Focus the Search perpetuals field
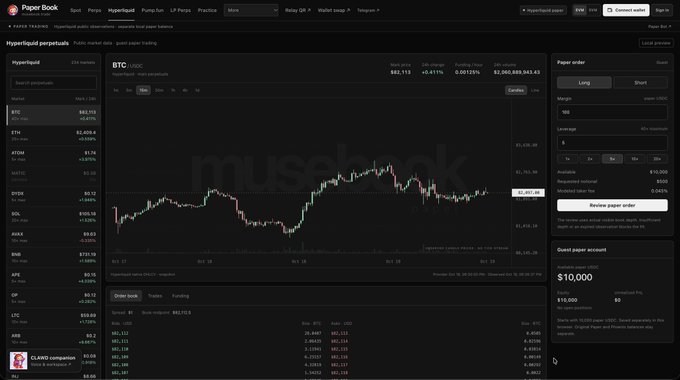This screenshot has height=380, width=680. [53, 83]
